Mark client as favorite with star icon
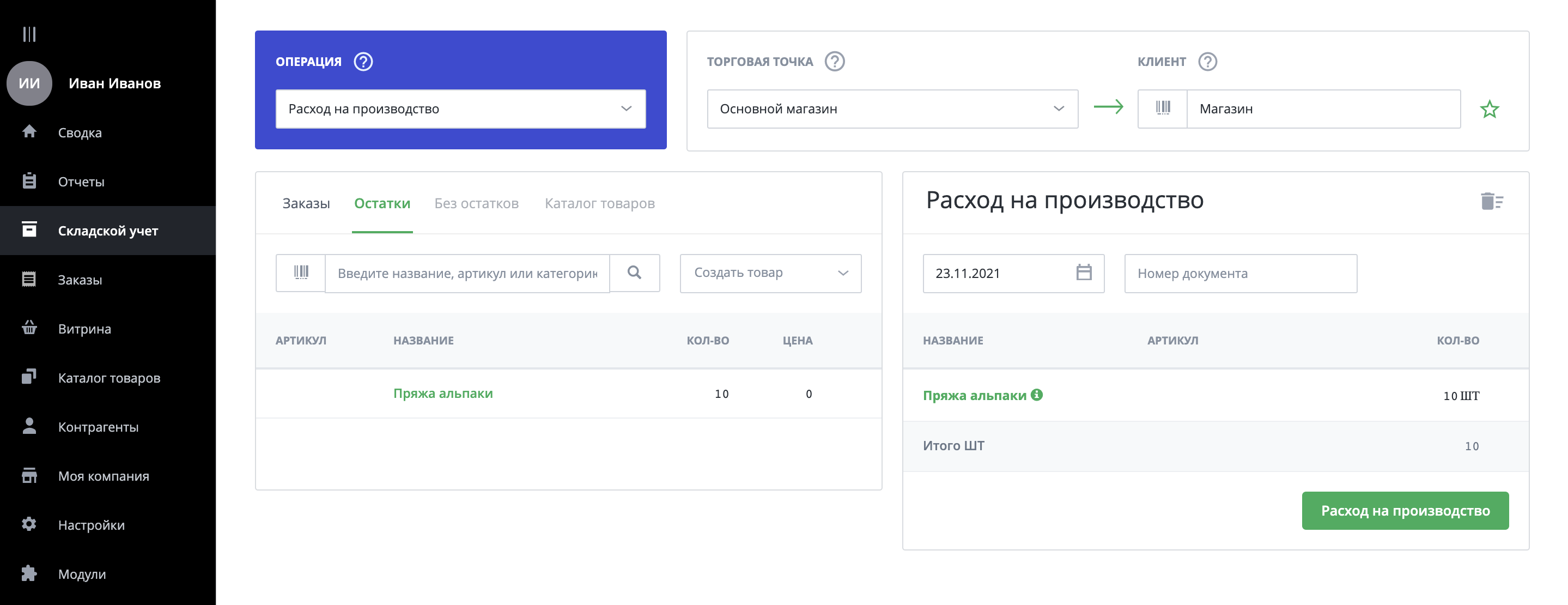The height and width of the screenshot is (605, 1568). pyautogui.click(x=1489, y=110)
